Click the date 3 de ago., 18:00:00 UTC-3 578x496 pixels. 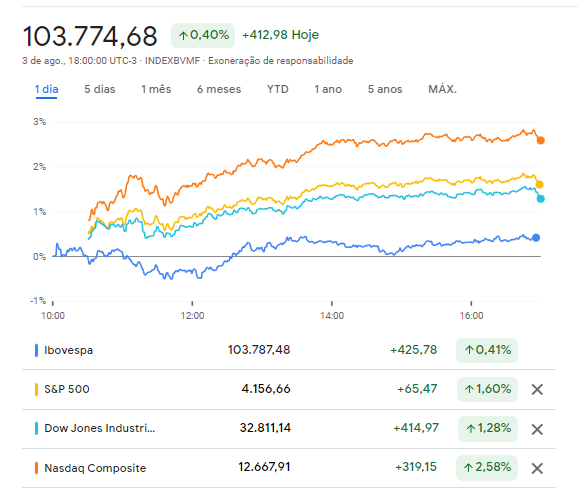[x=79, y=60]
